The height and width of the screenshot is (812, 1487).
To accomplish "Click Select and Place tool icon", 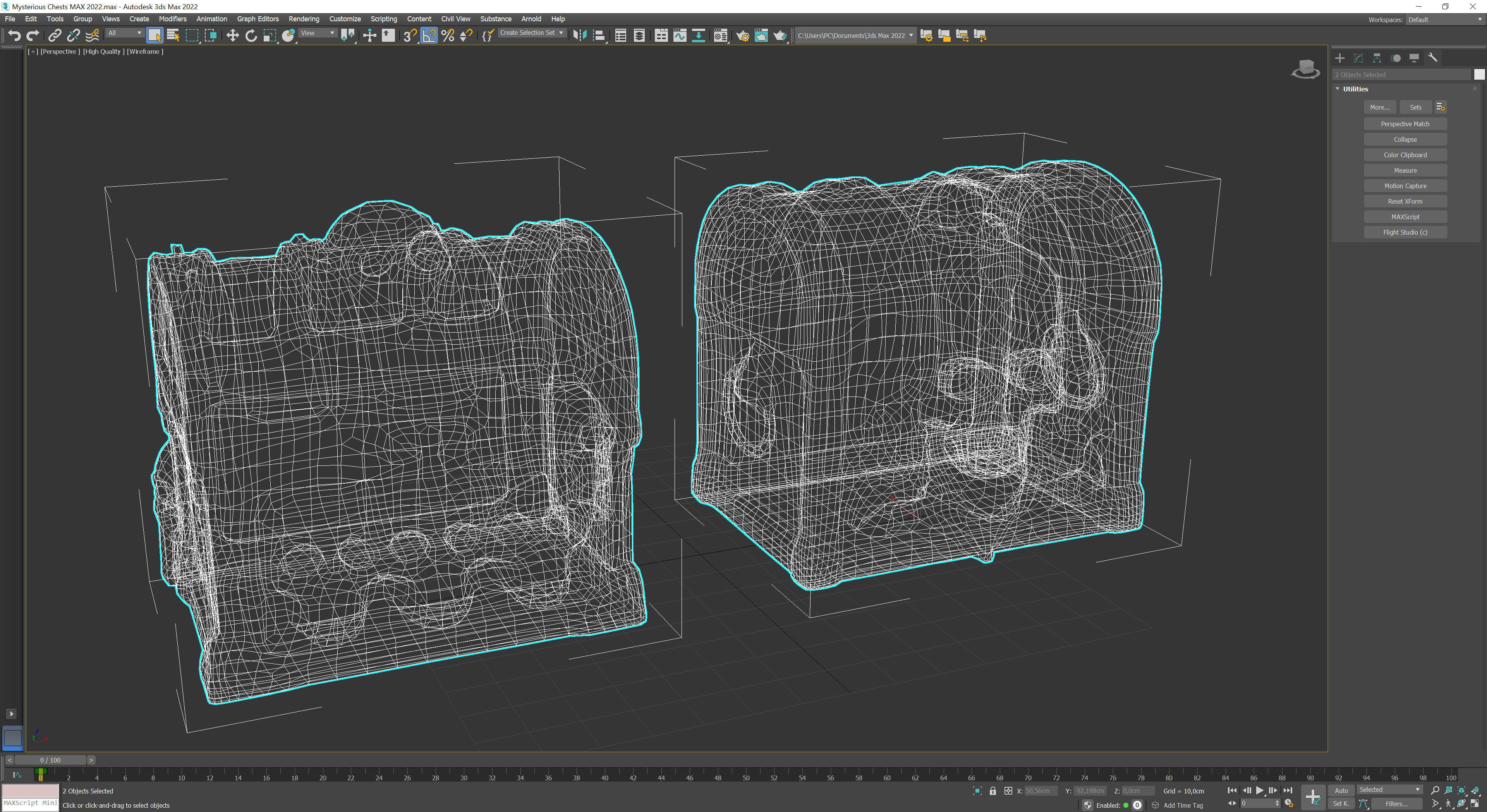I will tap(288, 36).
